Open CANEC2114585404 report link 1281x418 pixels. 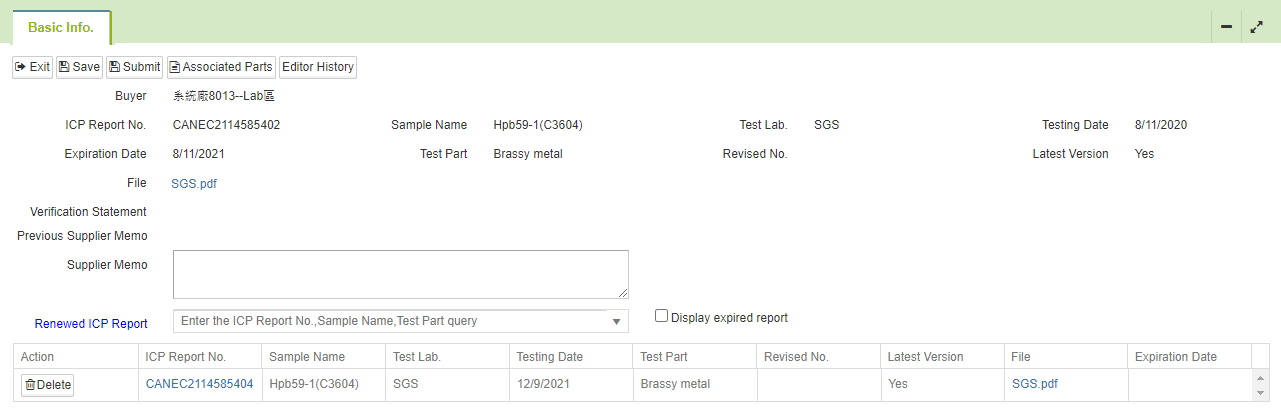pyautogui.click(x=199, y=383)
